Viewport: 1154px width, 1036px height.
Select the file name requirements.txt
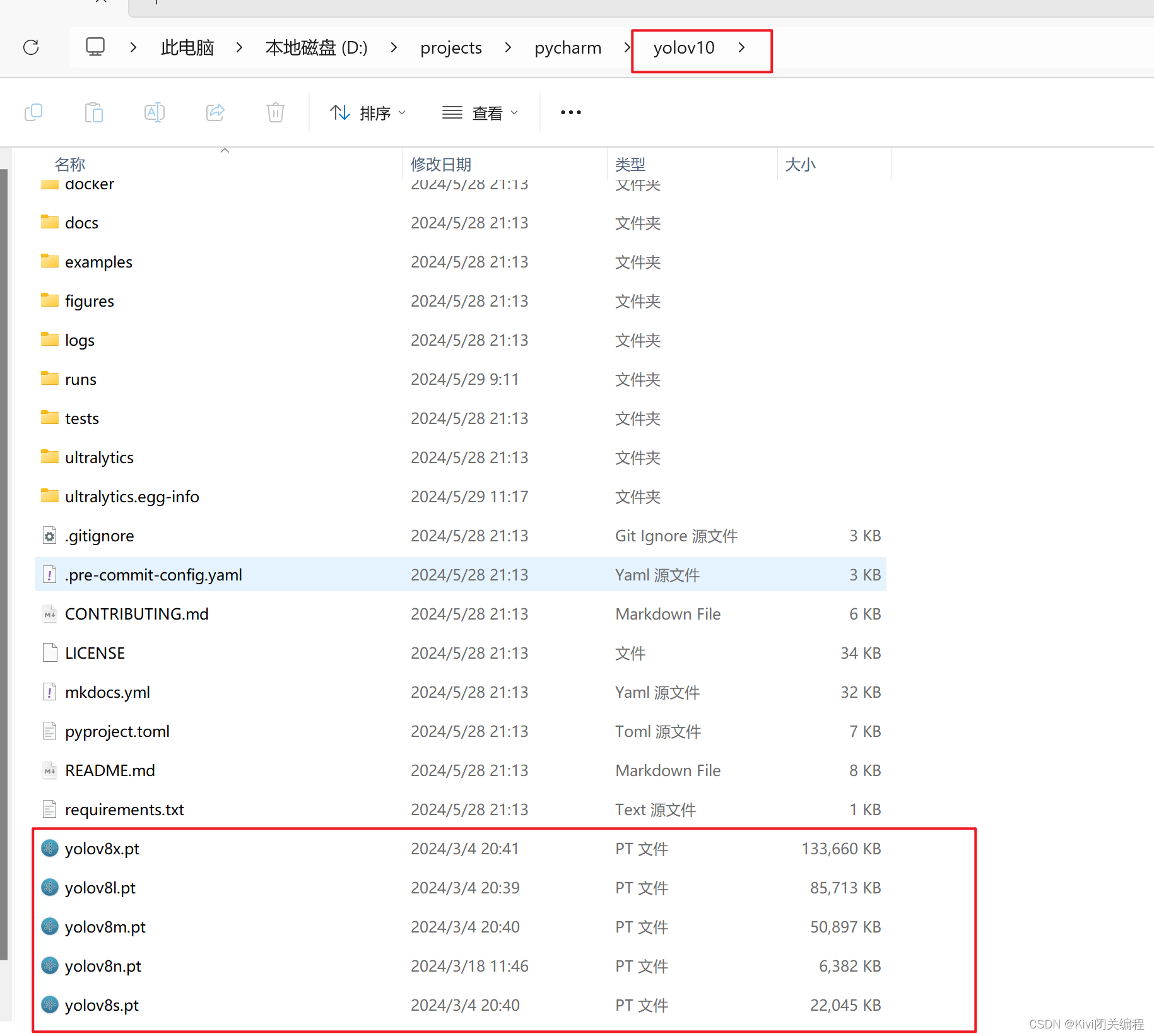click(x=124, y=810)
